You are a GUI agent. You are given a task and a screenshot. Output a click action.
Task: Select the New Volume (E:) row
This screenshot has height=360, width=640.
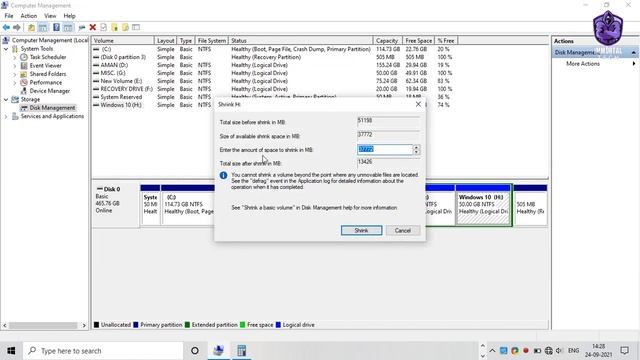273,81
